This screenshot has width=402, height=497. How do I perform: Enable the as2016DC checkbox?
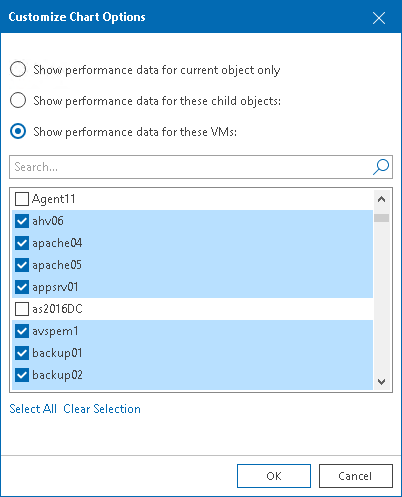coord(22,309)
